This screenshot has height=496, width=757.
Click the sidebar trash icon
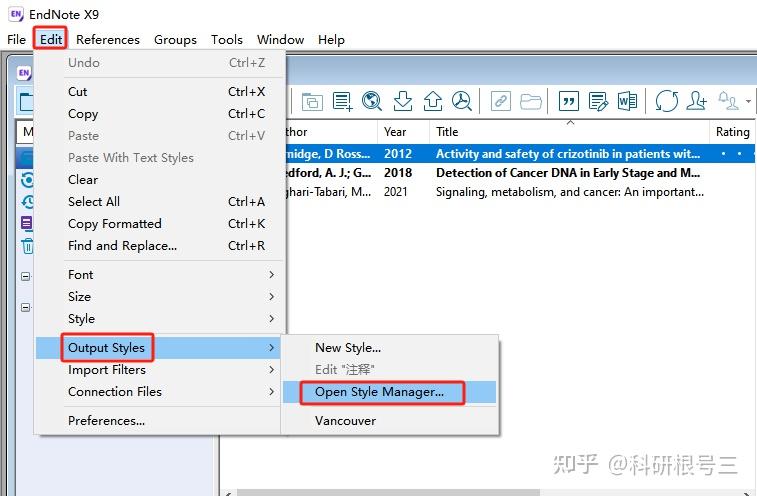[x=27, y=246]
